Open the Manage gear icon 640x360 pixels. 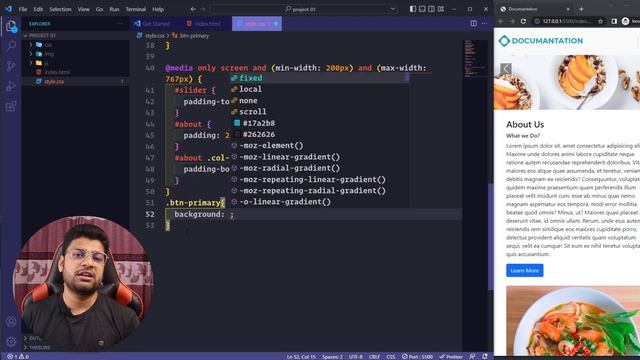point(11,341)
